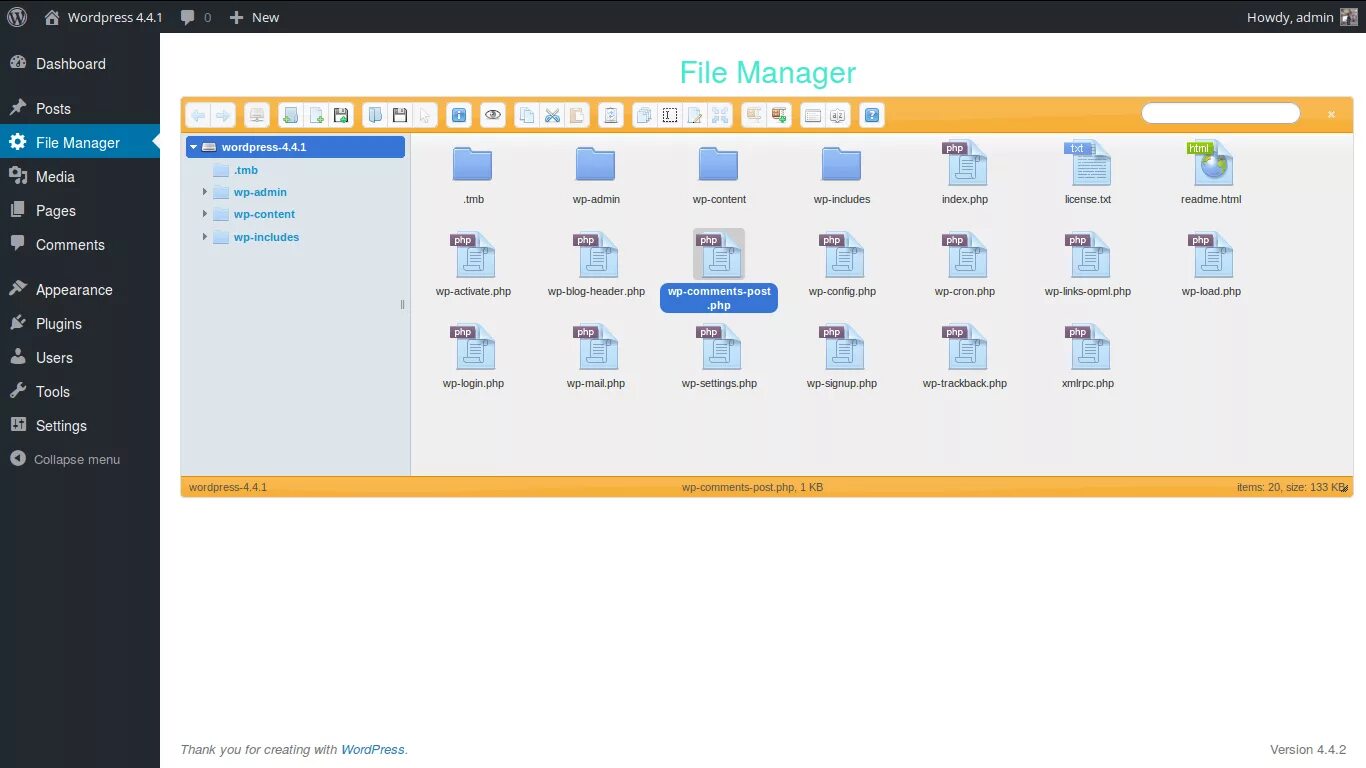Click the Copy toolbar icon
The image size is (1366, 768).
pos(527,115)
